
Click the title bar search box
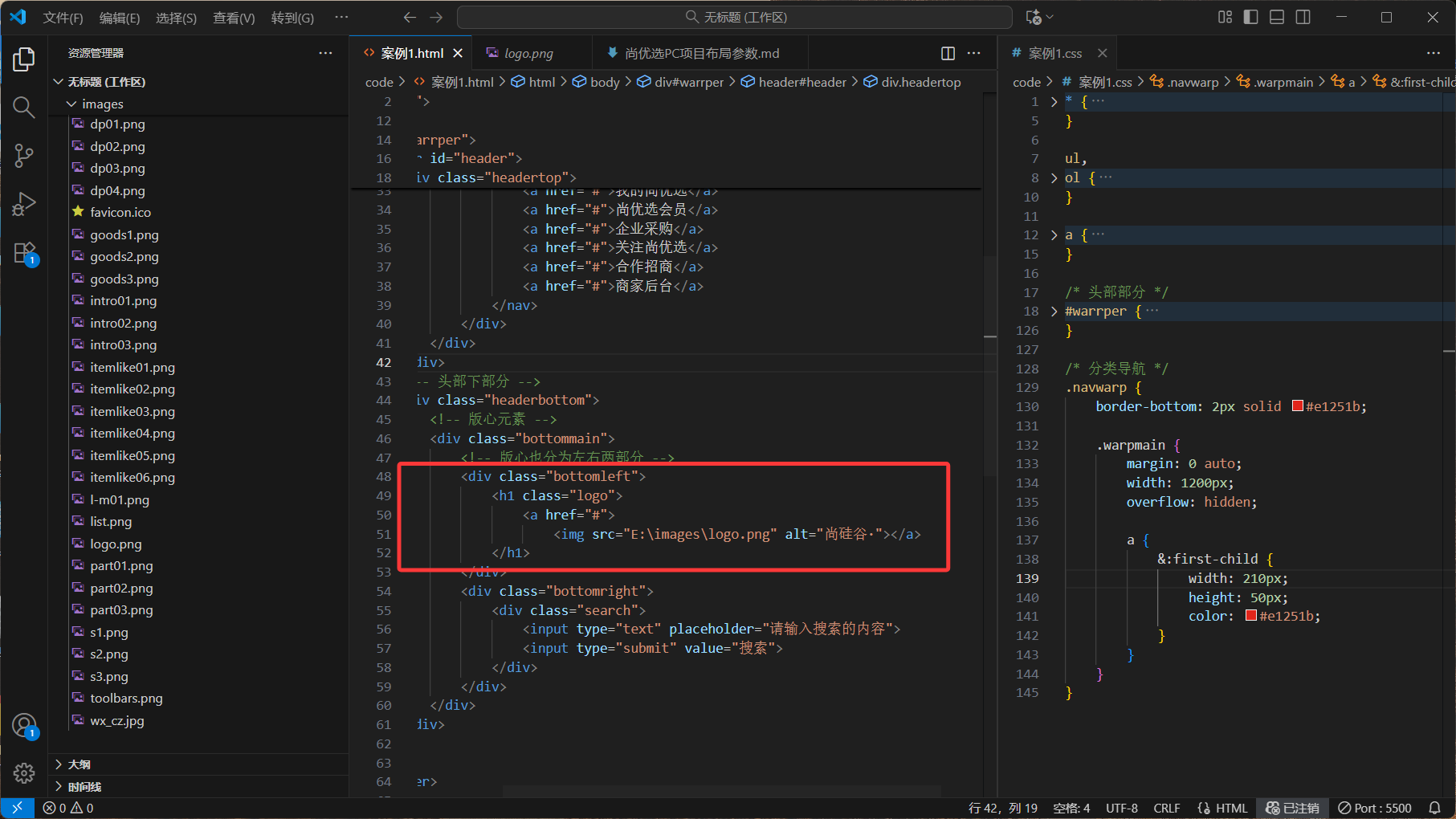coord(734,17)
